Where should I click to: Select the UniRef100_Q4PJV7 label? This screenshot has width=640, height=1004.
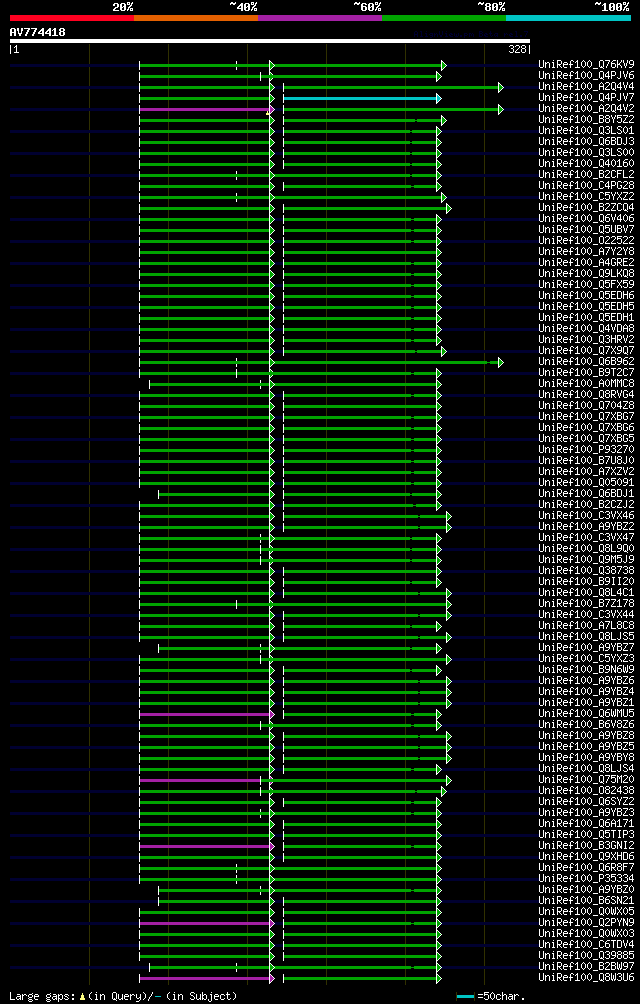[x=586, y=97]
